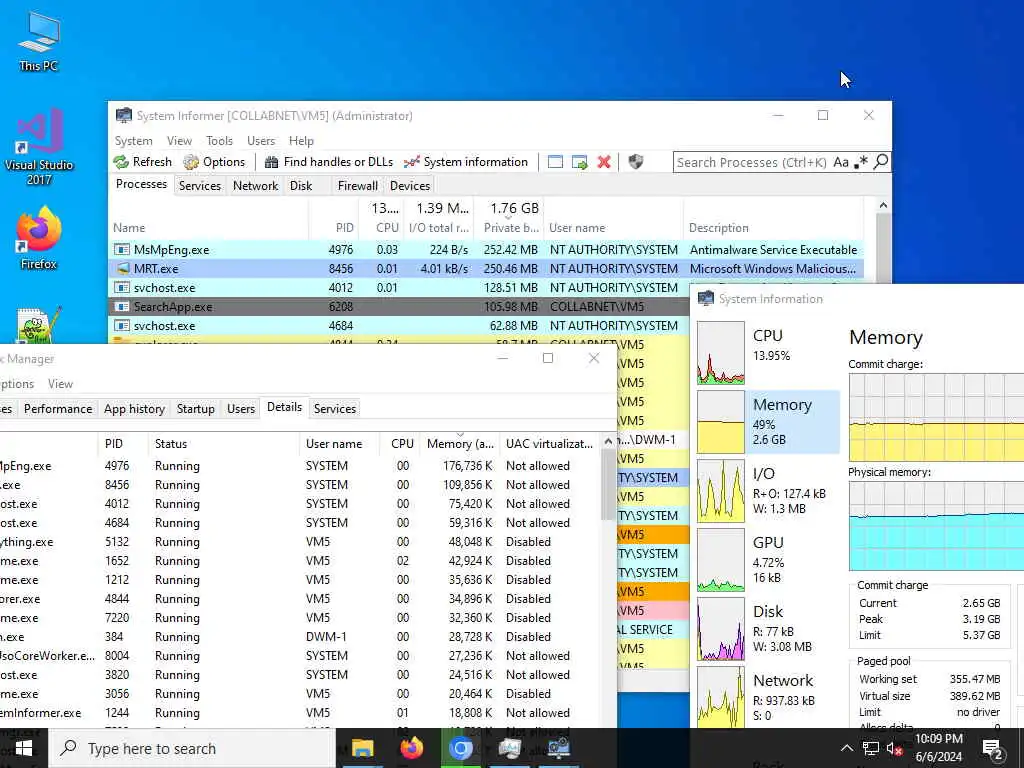Sort by Description column in System Informer
Image resolution: width=1024 pixels, height=768 pixels.
718,227
